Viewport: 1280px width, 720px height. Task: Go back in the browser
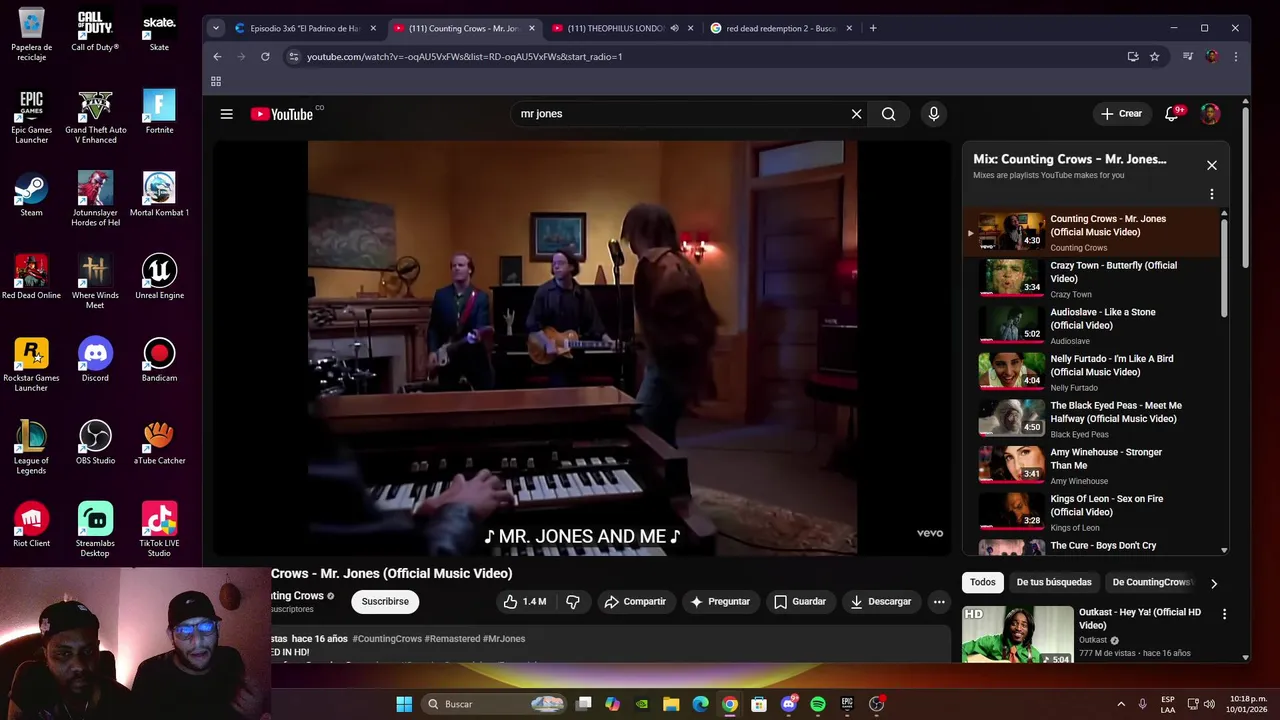coord(217,57)
